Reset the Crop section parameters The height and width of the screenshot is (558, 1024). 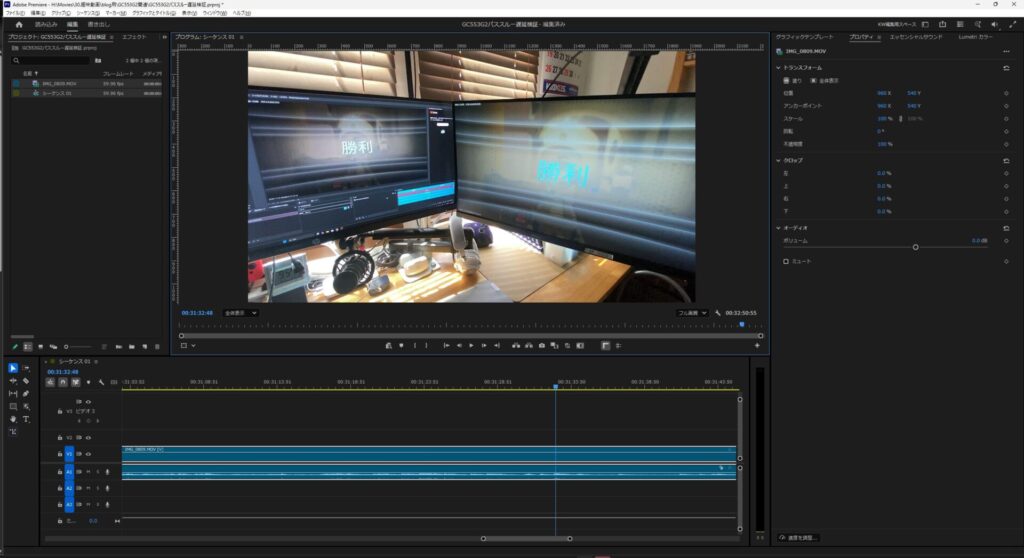point(1006,160)
